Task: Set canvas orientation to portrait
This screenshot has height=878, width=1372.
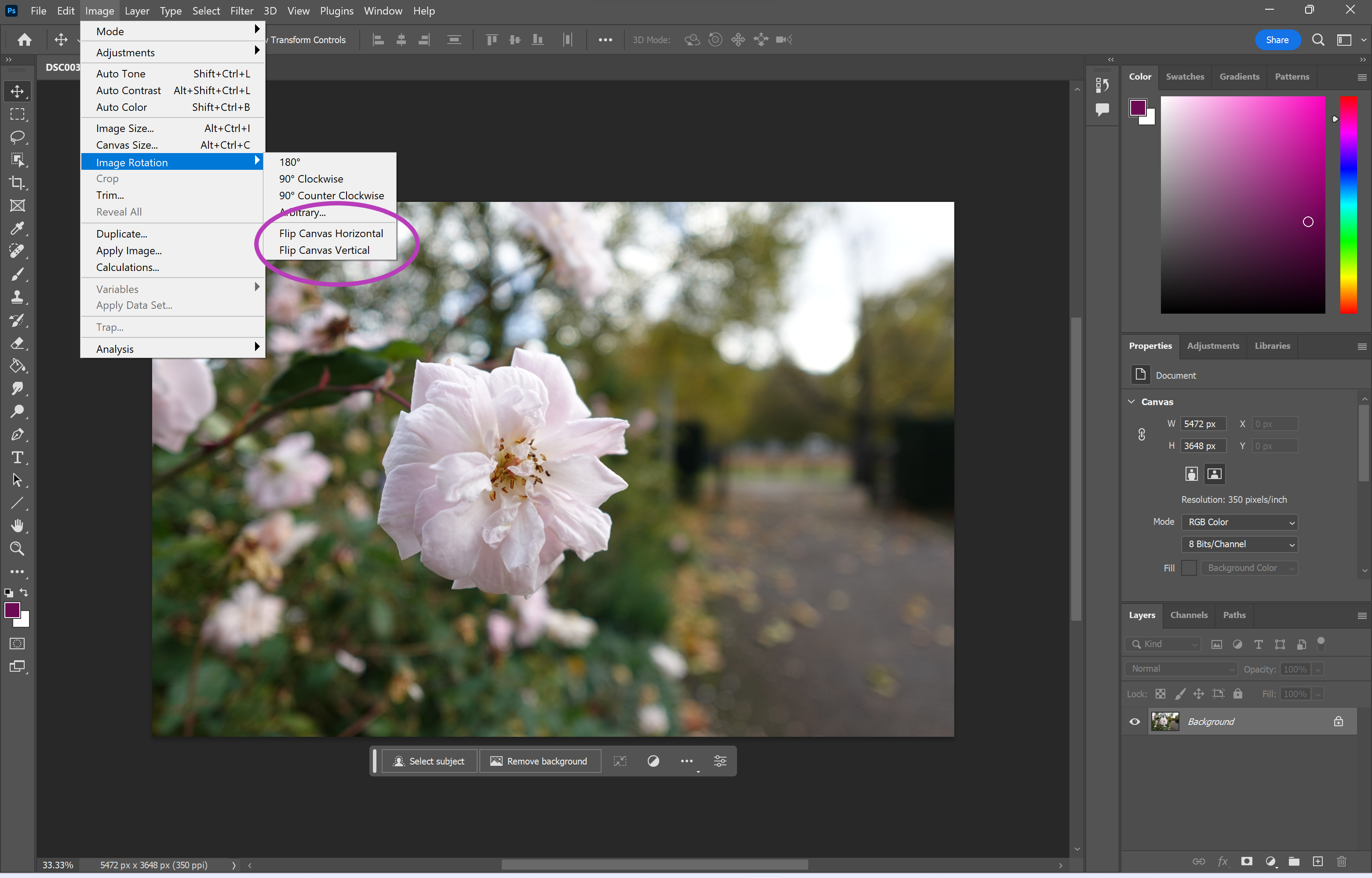Action: coord(1191,474)
